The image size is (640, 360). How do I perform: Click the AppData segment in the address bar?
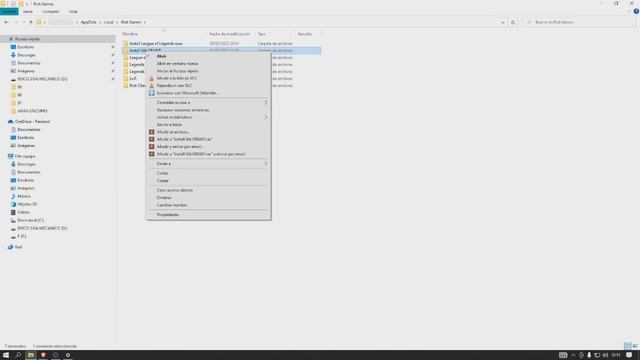pyautogui.click(x=89, y=22)
